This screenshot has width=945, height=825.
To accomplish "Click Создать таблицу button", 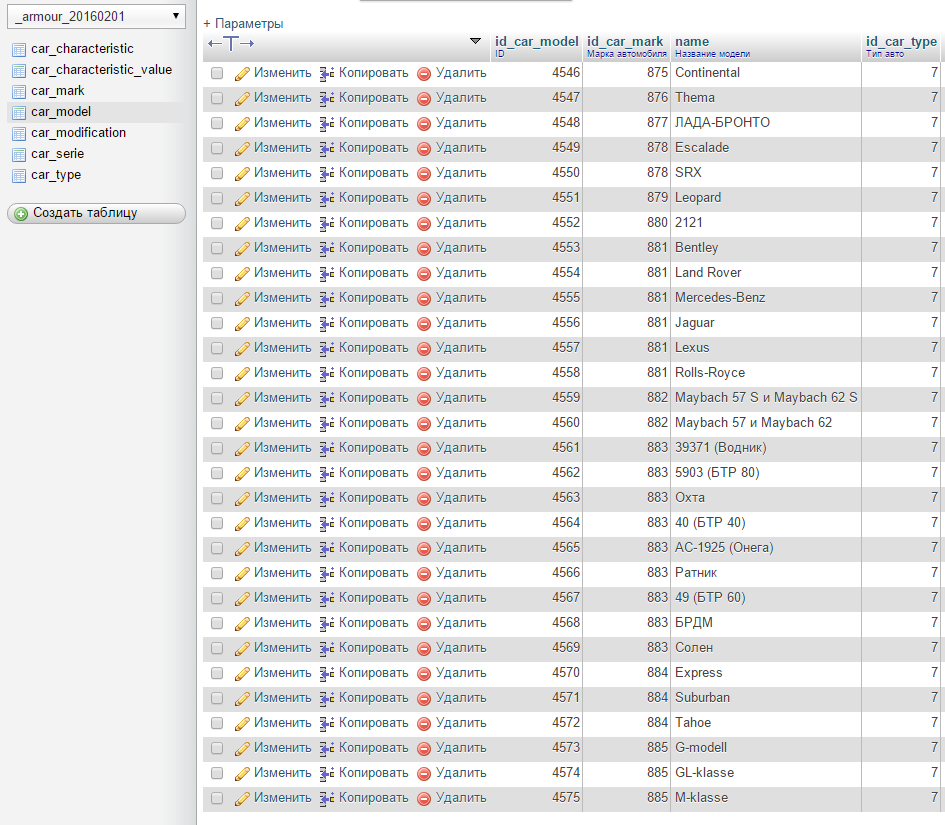I will (96, 213).
